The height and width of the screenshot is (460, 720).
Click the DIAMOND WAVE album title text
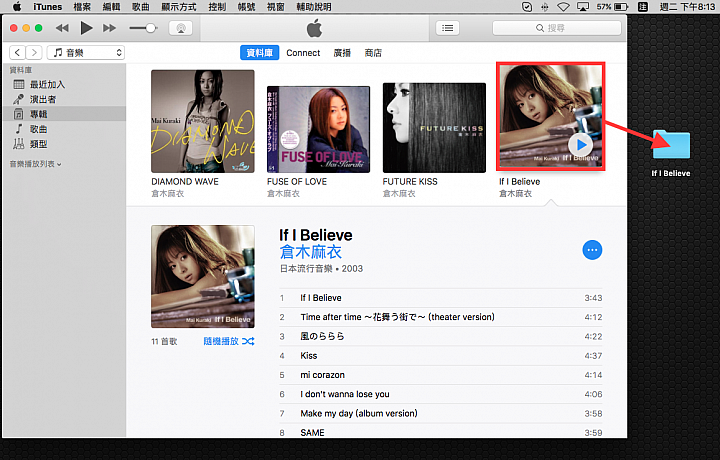click(x=185, y=182)
